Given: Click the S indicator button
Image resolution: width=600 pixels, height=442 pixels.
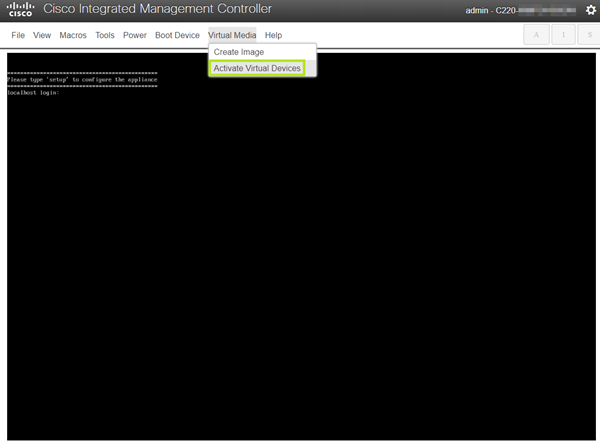Looking at the screenshot, I should (x=589, y=35).
